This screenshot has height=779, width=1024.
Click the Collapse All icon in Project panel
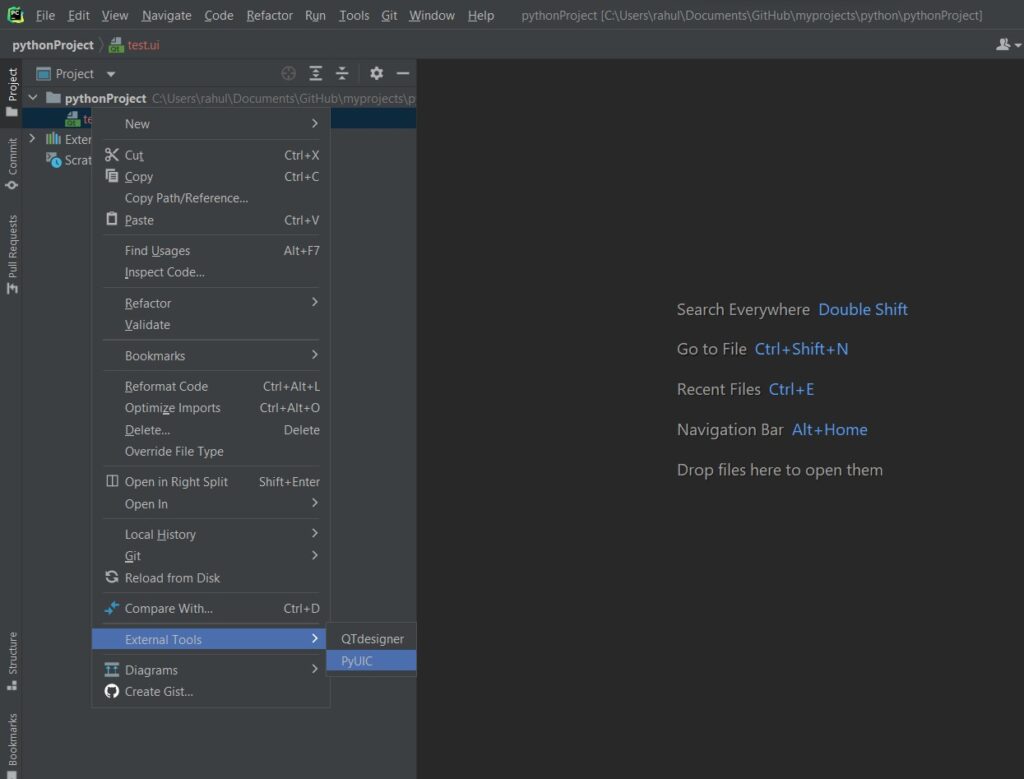(342, 74)
